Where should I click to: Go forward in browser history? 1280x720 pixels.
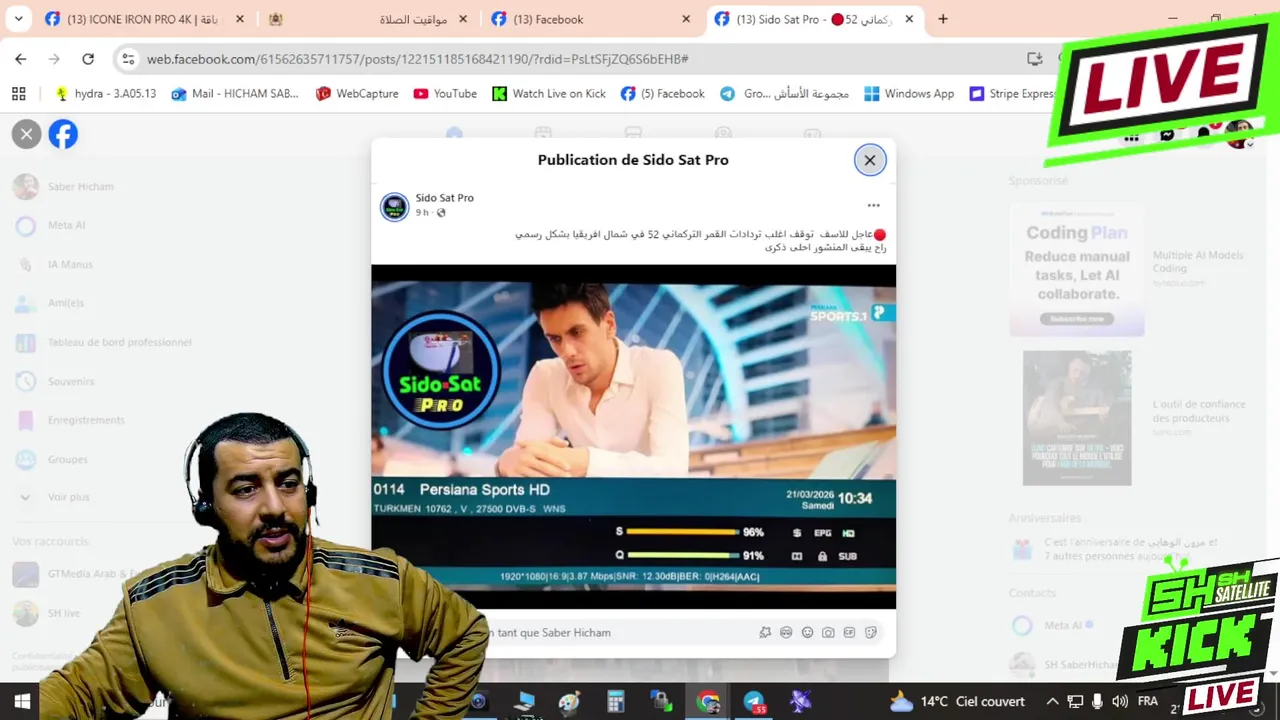pyautogui.click(x=54, y=59)
